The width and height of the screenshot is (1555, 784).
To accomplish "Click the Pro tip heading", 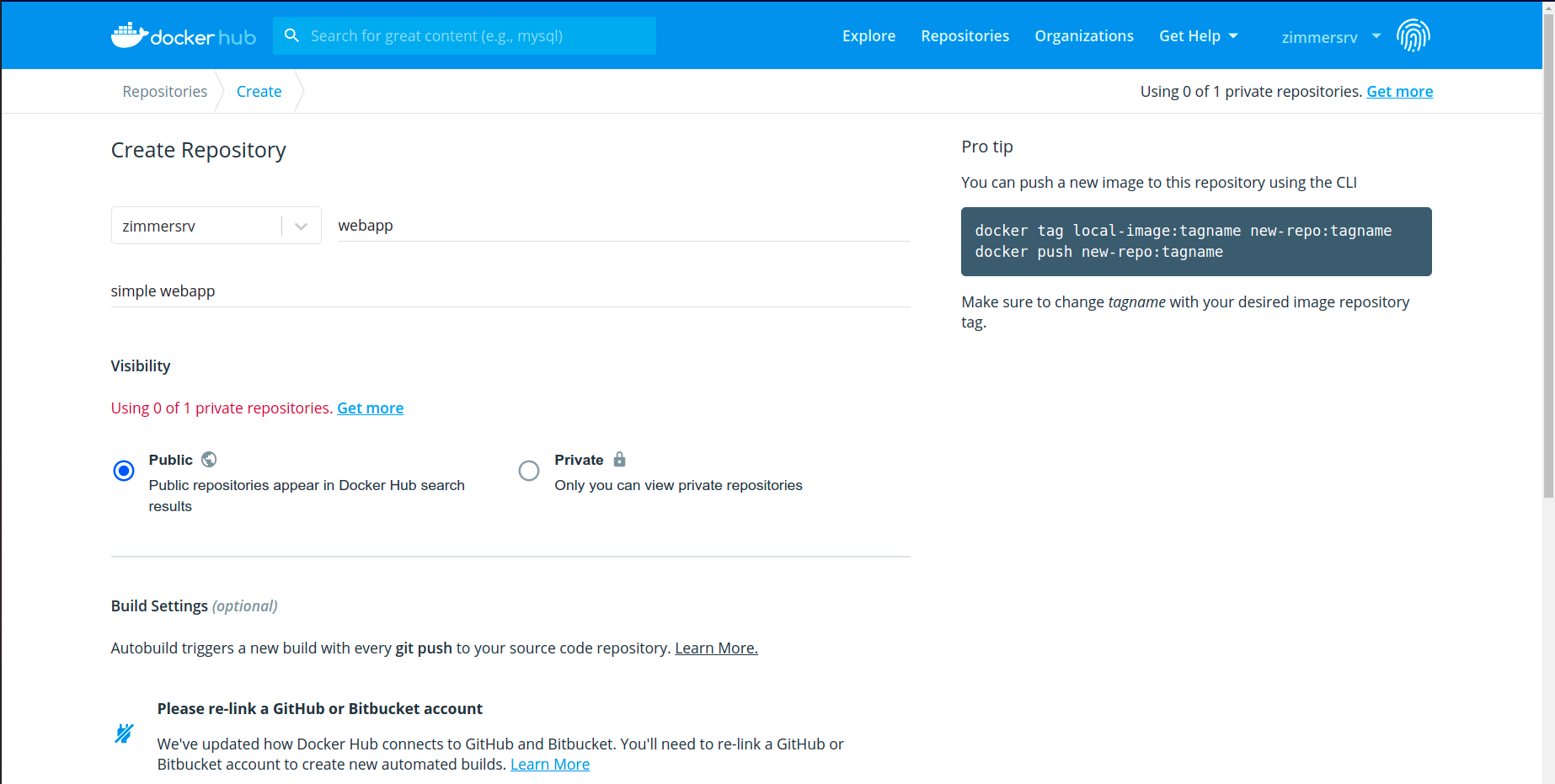I will click(x=987, y=147).
